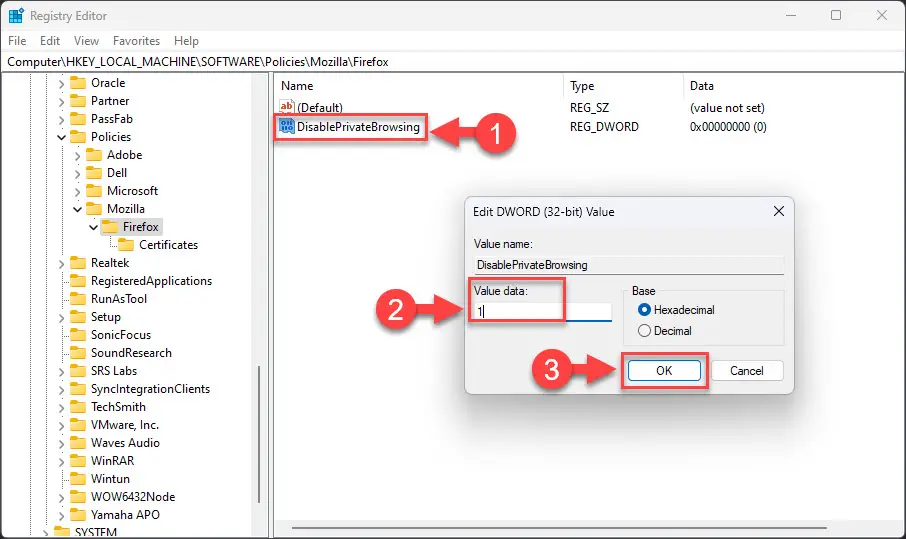Click the Wintun folder icon

78,478
